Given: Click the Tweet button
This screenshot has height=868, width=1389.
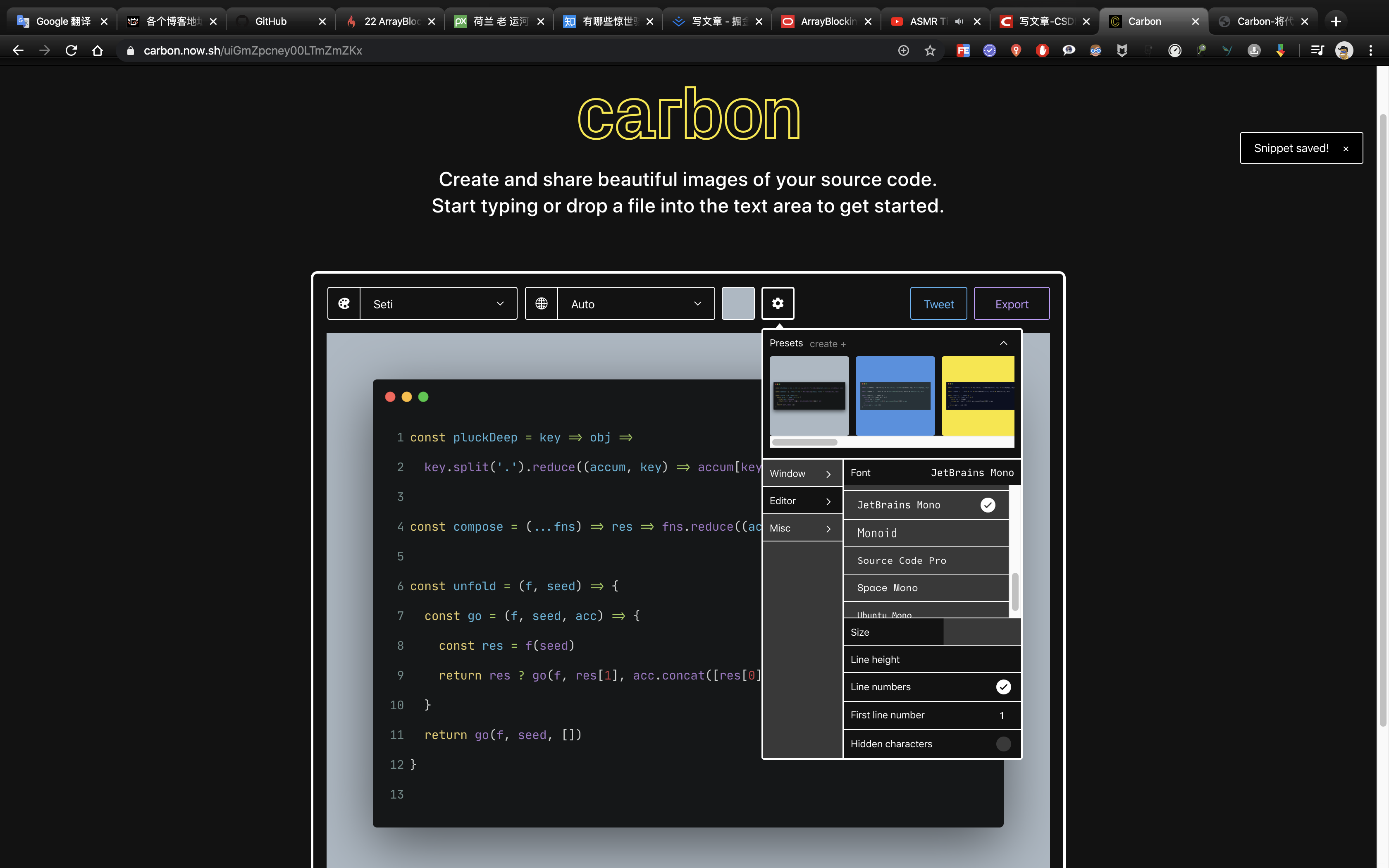Looking at the screenshot, I should coord(938,304).
